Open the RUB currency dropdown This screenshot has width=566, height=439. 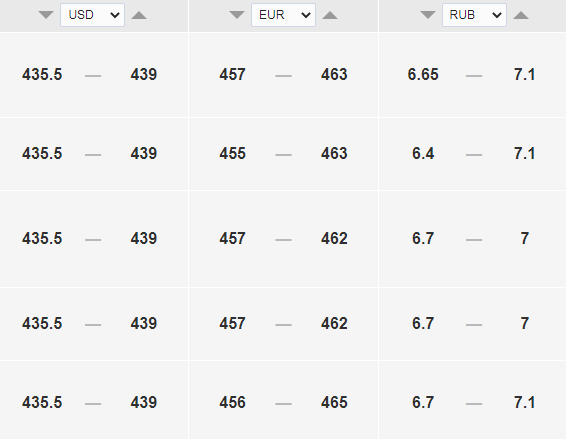tap(474, 15)
